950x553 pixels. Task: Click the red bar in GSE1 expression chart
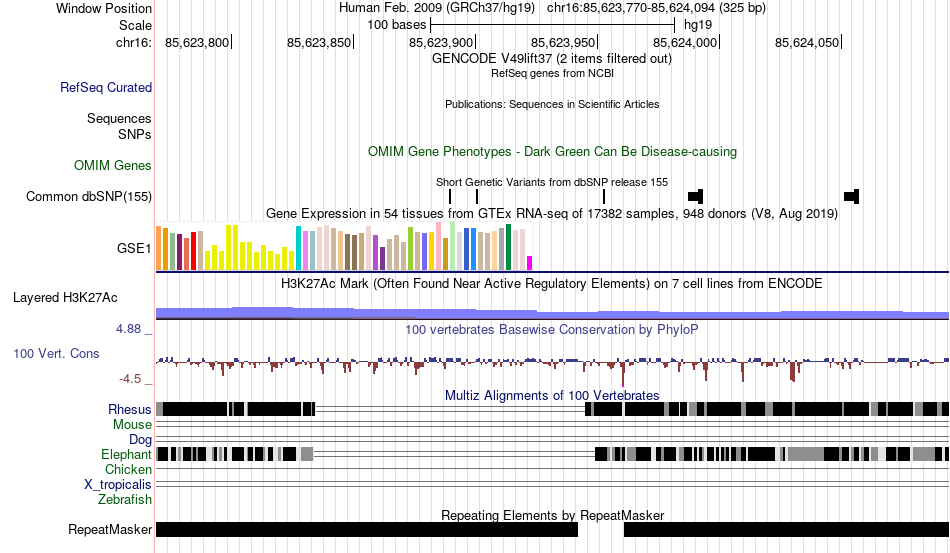(x=194, y=251)
